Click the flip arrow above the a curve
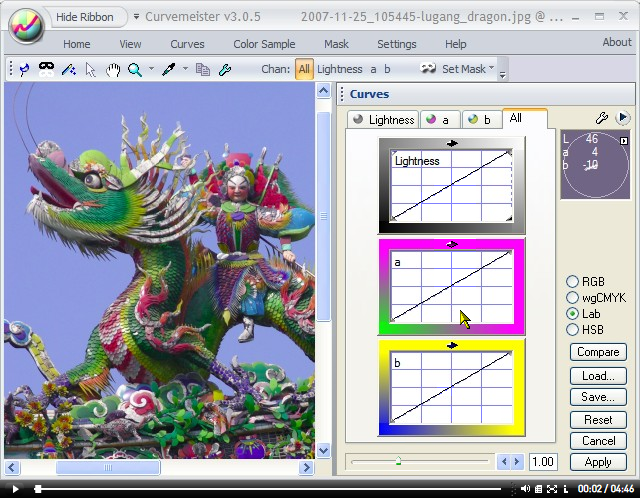 (452, 245)
